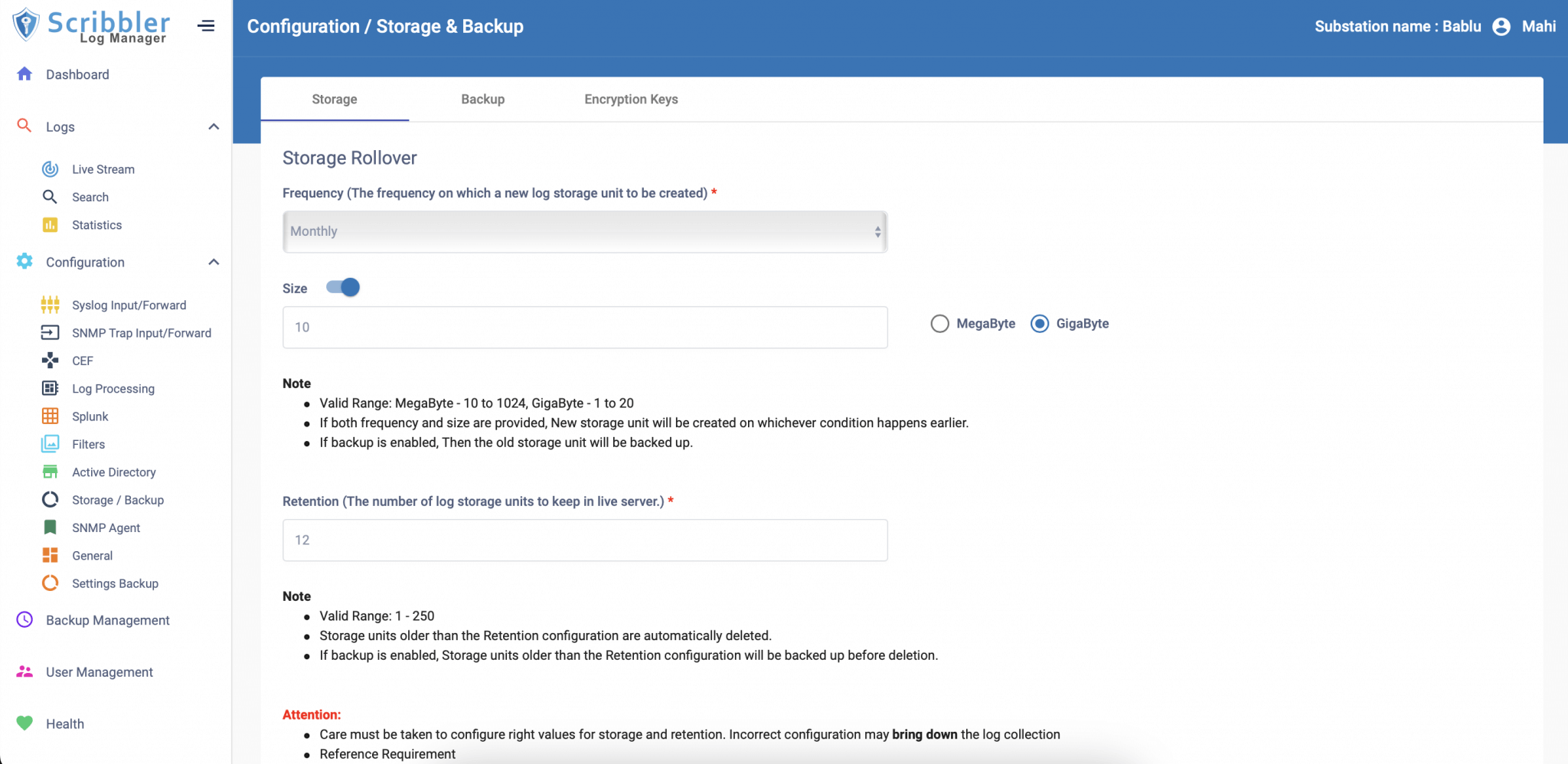Image resolution: width=1568 pixels, height=764 pixels.
Task: Click the user profile avatar icon
Action: tap(1501, 27)
